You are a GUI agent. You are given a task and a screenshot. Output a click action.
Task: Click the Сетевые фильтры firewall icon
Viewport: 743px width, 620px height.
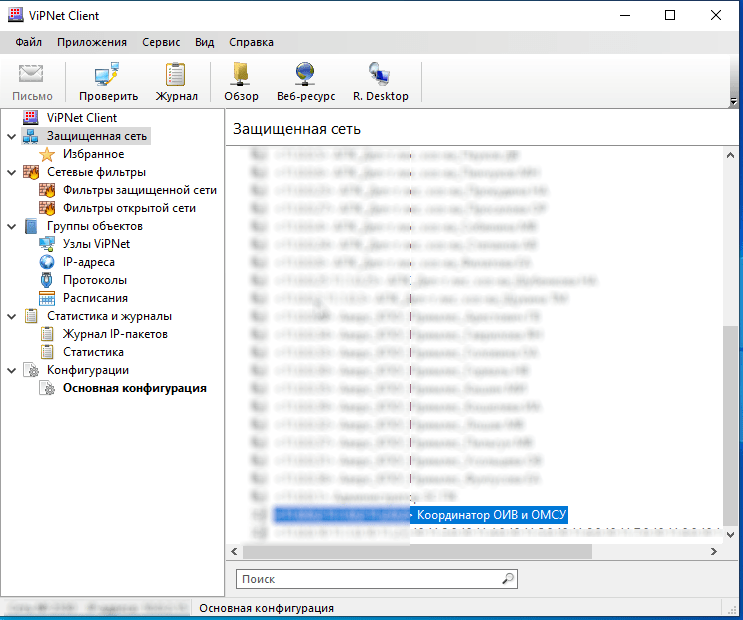coord(31,172)
